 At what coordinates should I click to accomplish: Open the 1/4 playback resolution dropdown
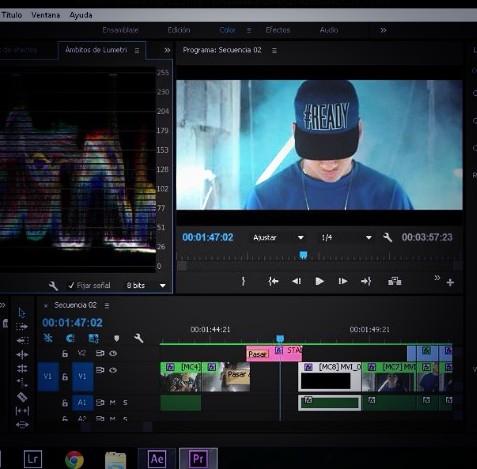point(346,238)
